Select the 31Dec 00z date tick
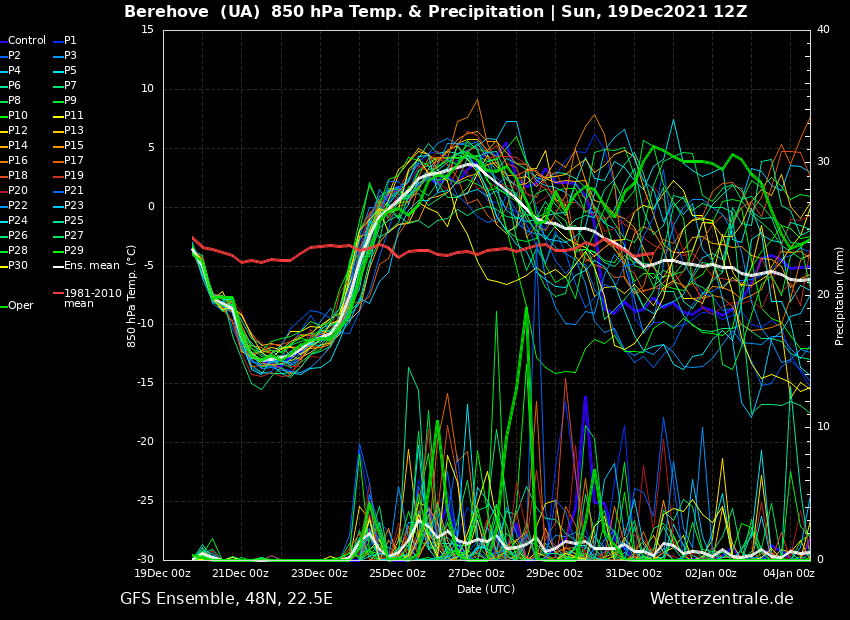 pos(633,574)
